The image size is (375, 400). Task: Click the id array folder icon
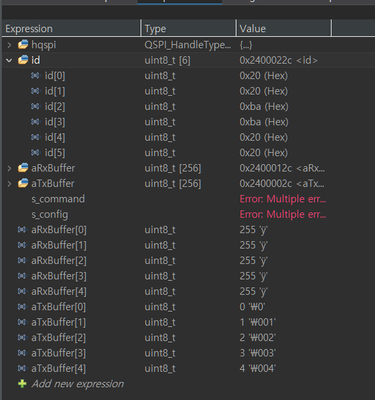23,60
